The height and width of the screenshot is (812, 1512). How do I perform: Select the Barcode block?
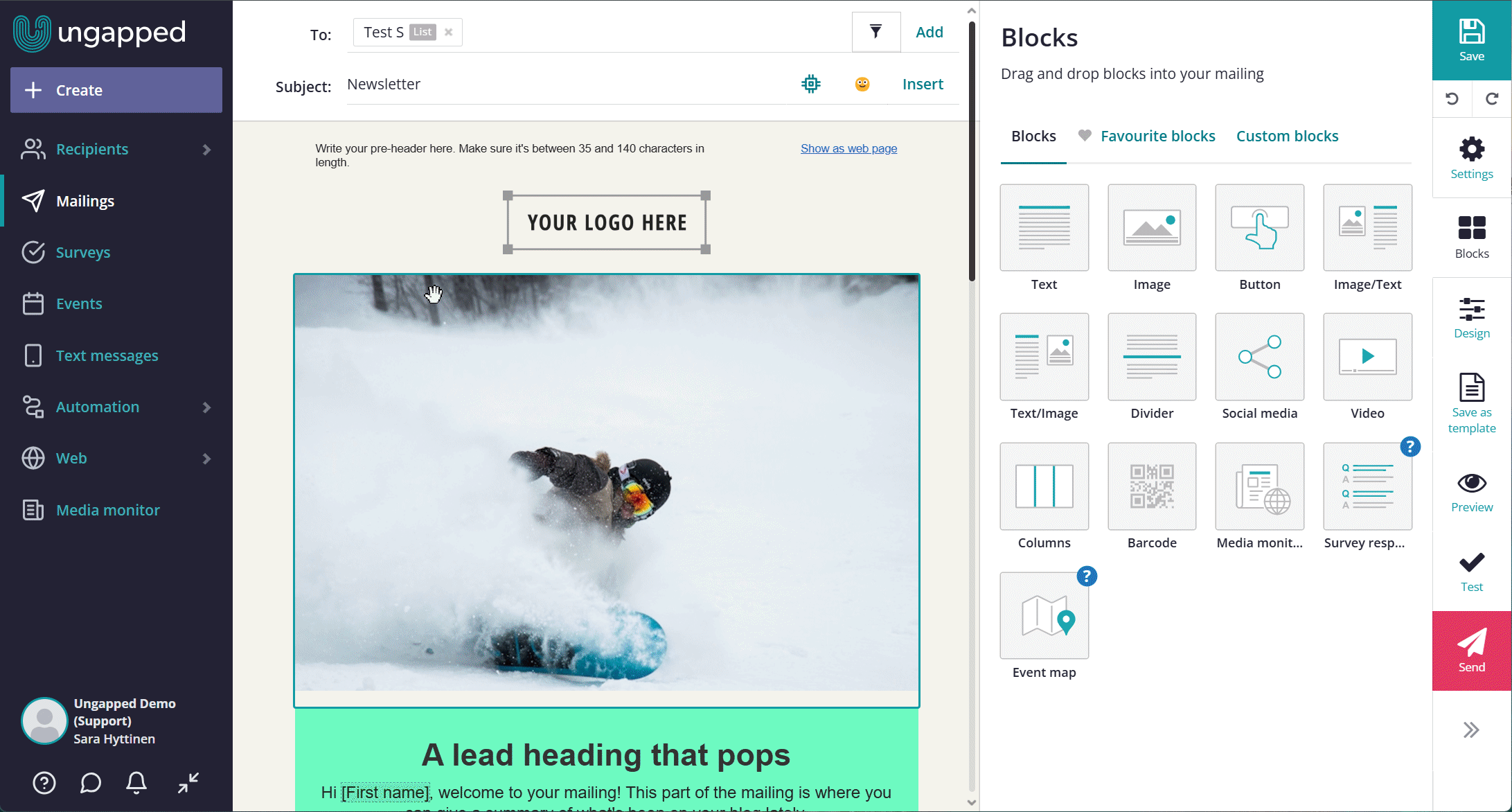pyautogui.click(x=1152, y=486)
